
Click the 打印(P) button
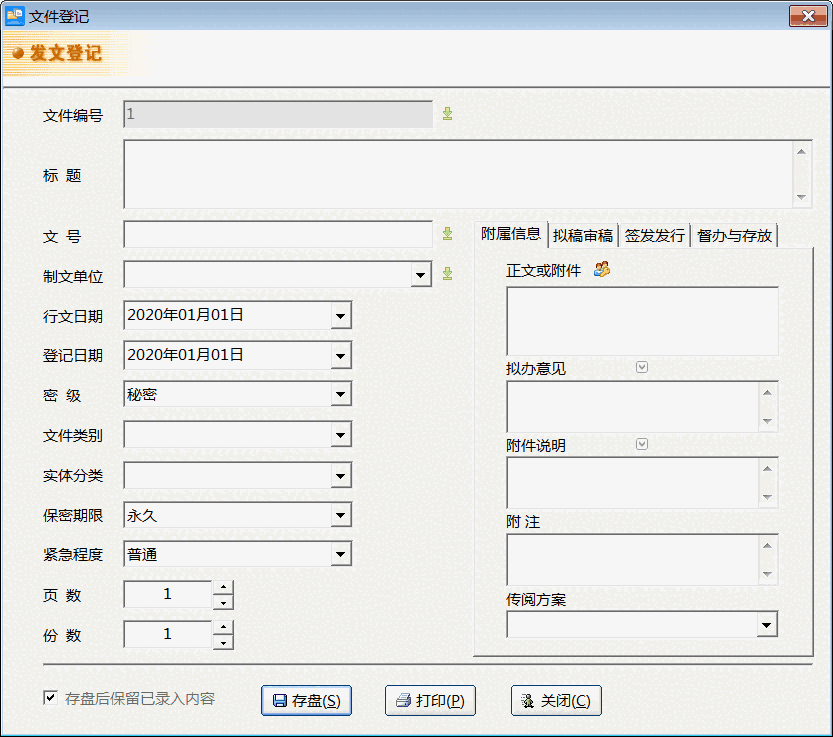click(x=430, y=700)
